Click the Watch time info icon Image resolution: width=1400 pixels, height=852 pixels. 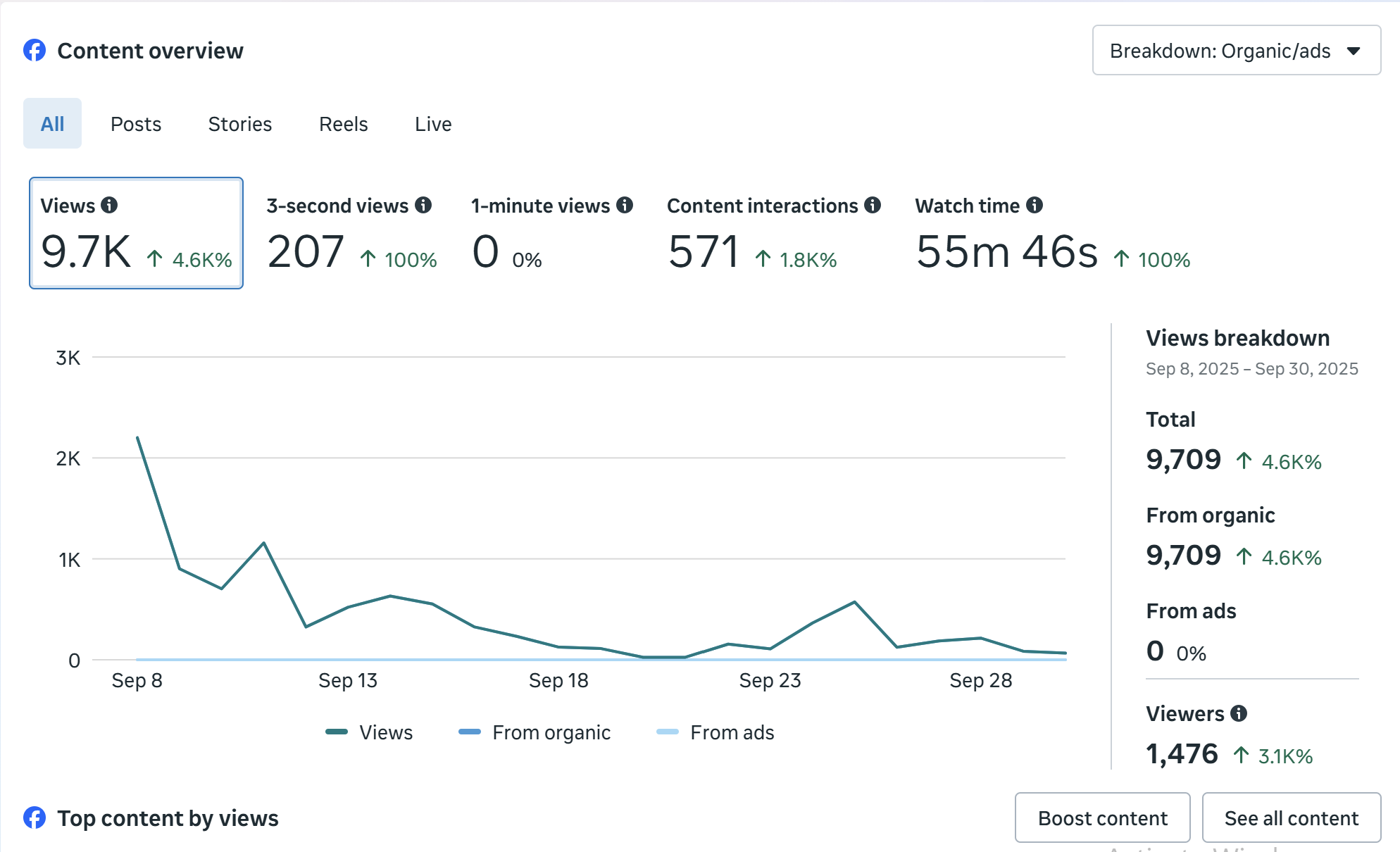point(1035,205)
